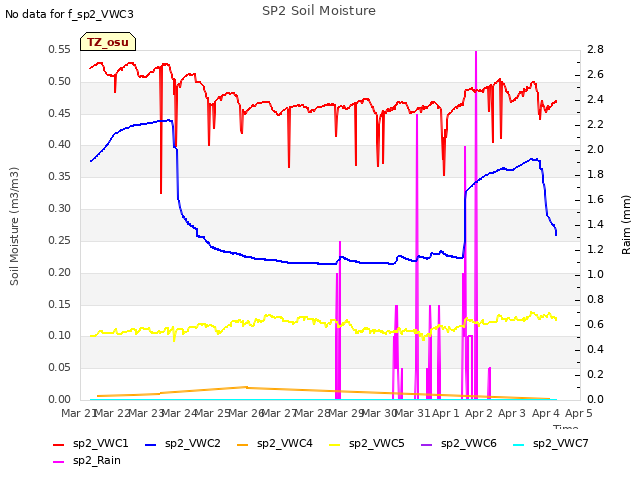Click the Soil Moisture (m3/m3) axis label
640x480 pixels.
pyautogui.click(x=14, y=226)
